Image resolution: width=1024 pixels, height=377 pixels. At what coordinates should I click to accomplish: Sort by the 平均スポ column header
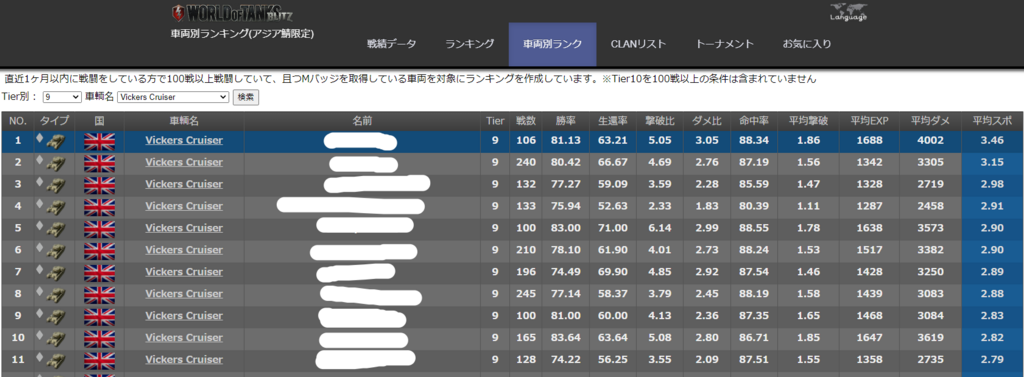992,121
